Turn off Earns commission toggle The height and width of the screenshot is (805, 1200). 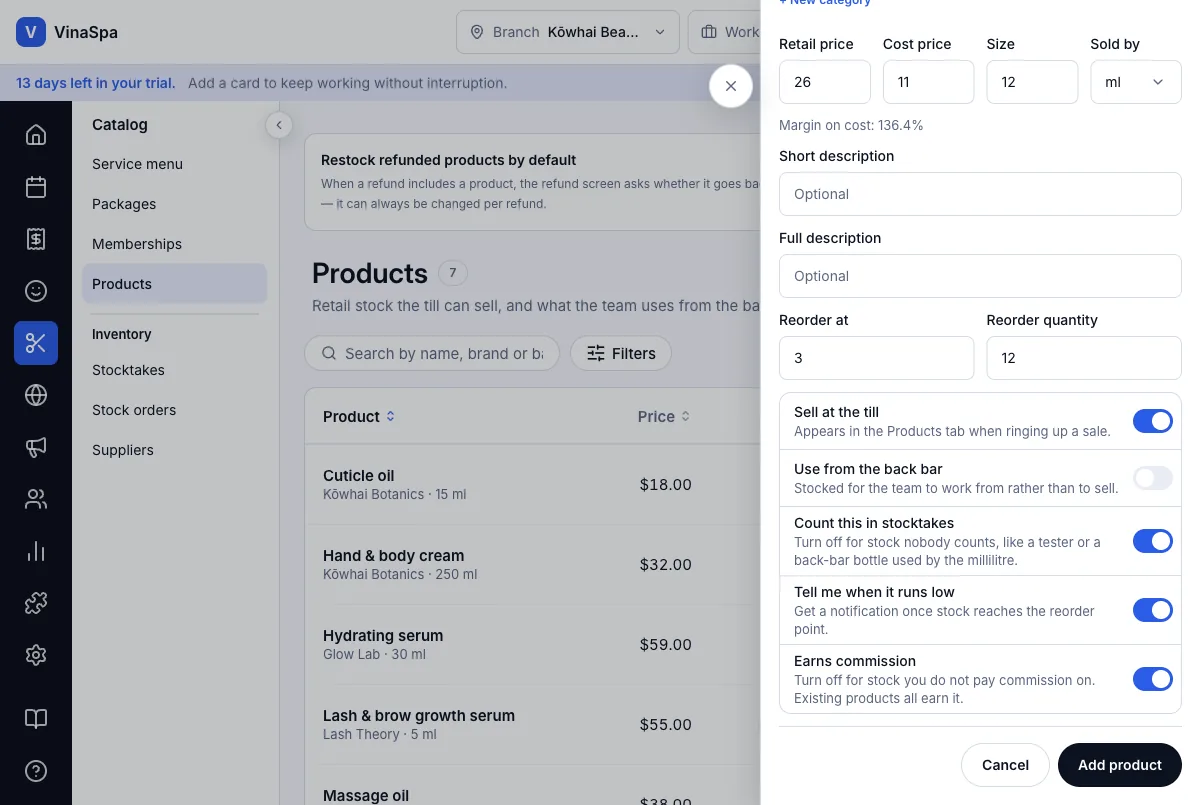1152,679
